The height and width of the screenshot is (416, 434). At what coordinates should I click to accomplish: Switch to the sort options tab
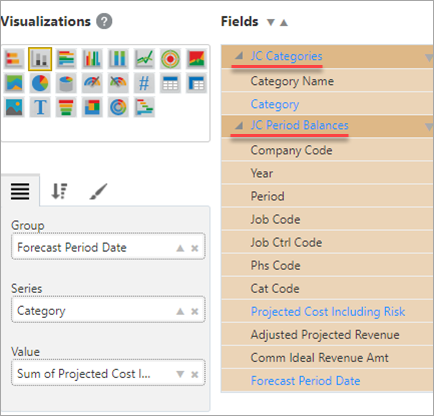click(x=59, y=191)
